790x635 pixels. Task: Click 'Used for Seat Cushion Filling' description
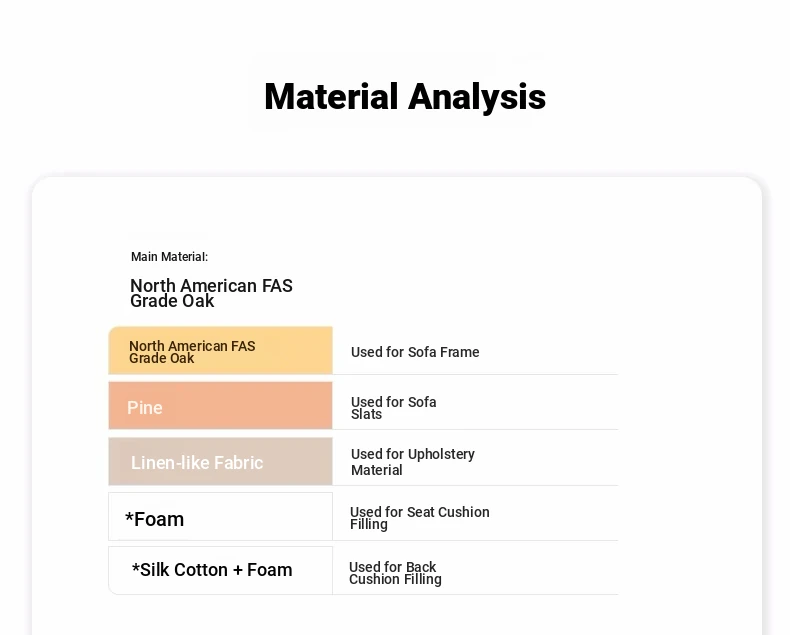[x=419, y=518]
